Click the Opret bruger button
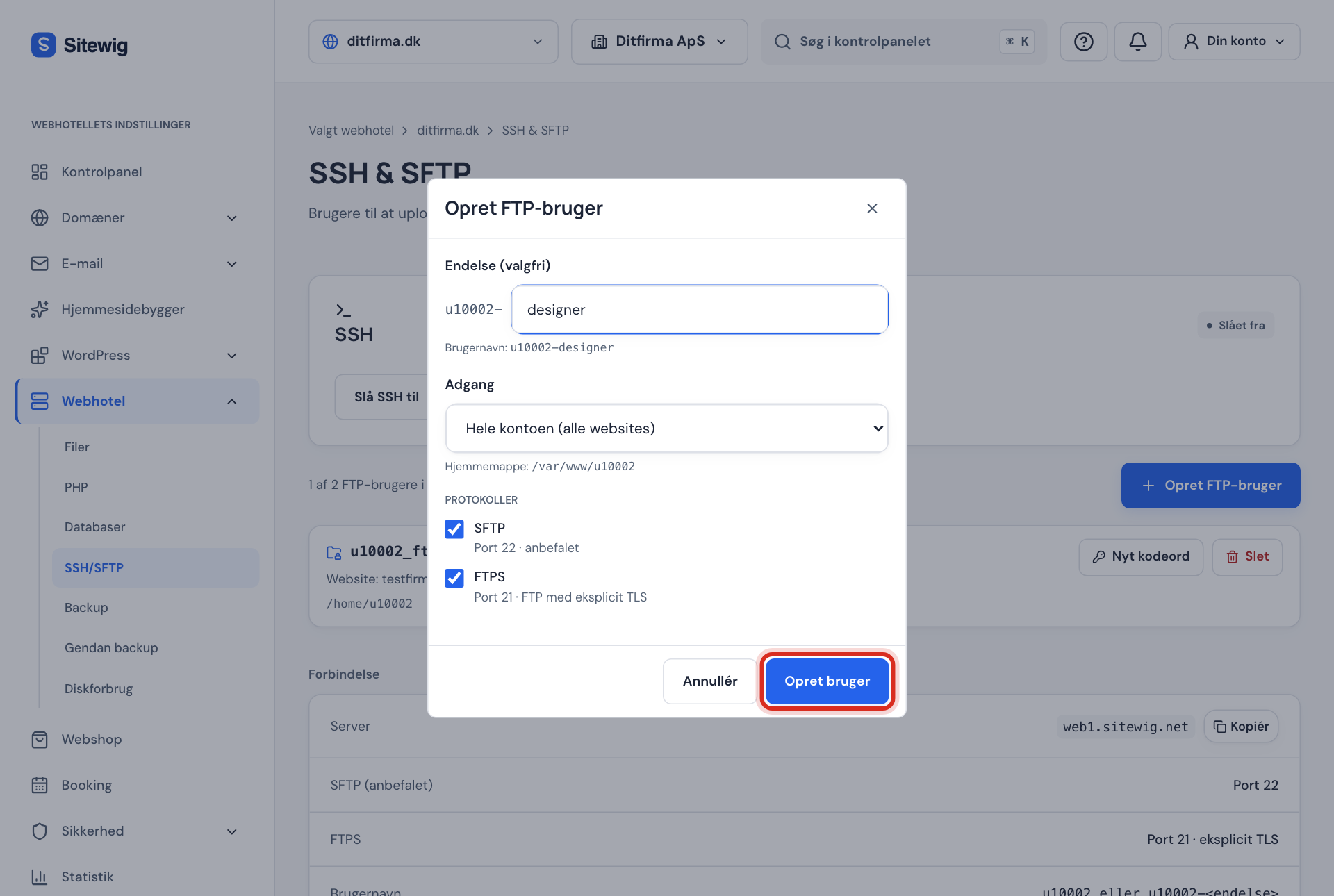 [827, 681]
